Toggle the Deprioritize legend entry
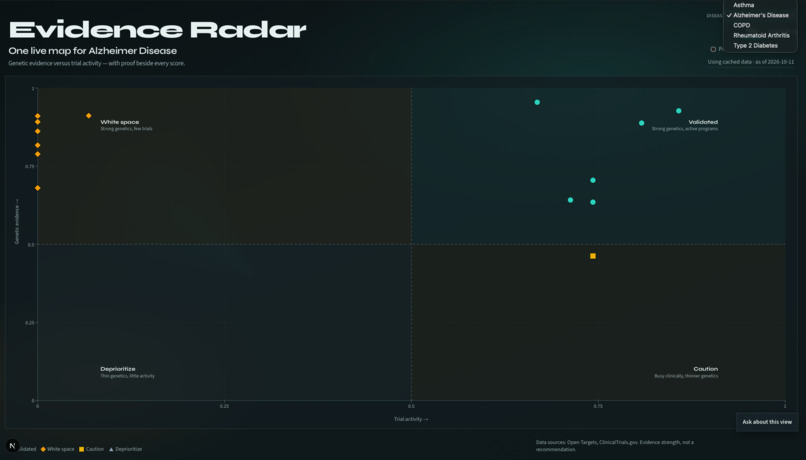Screen dimensions: 806x460 pos(125,449)
